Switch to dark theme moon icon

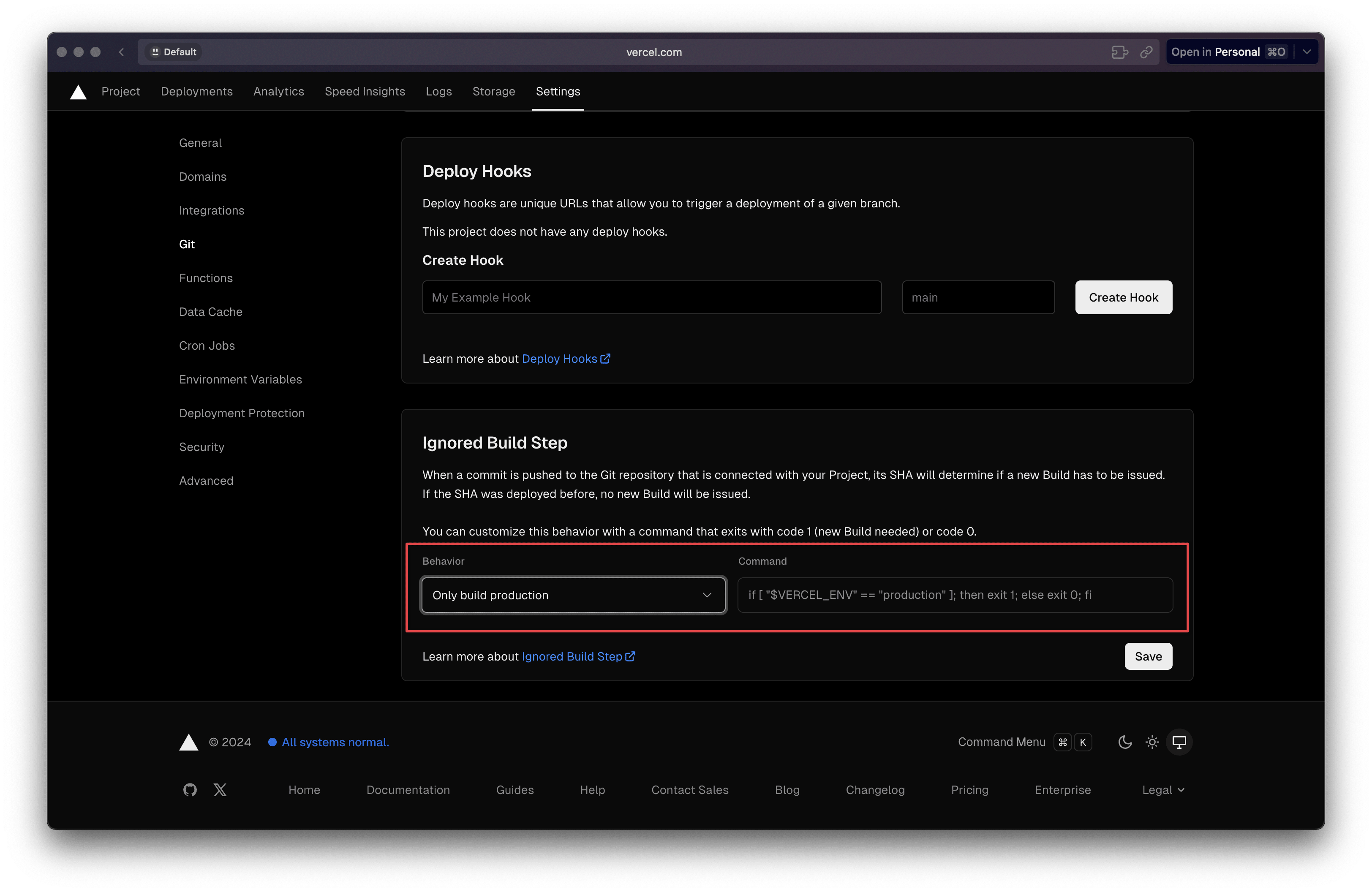click(1125, 742)
